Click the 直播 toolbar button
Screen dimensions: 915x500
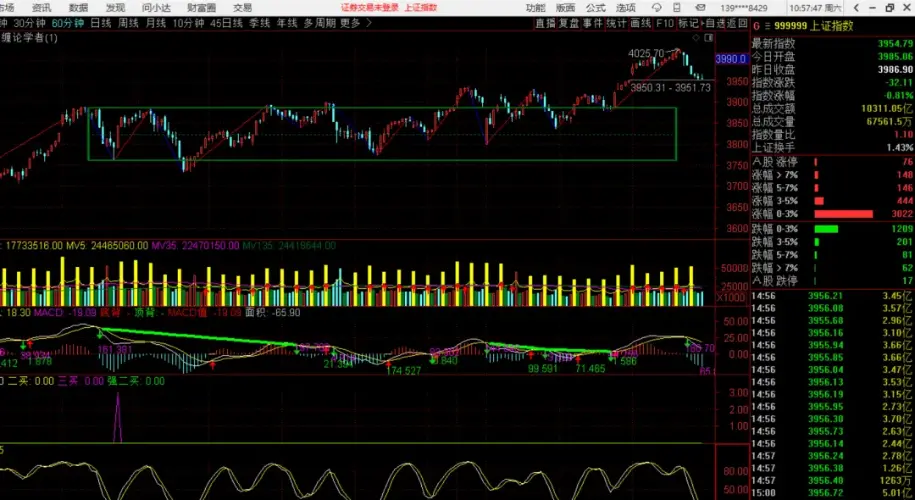(x=546, y=23)
